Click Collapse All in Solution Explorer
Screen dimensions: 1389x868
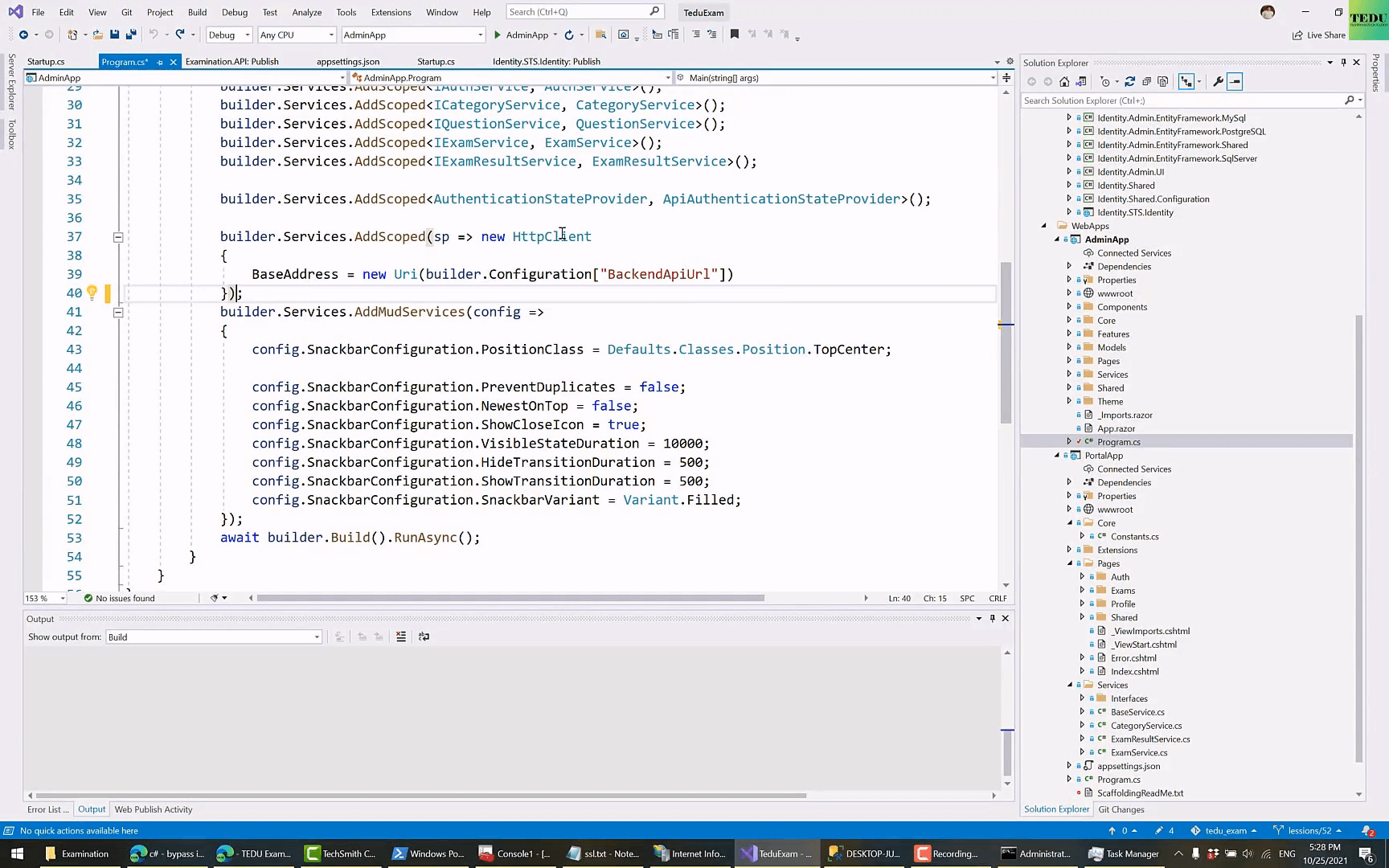(1146, 81)
